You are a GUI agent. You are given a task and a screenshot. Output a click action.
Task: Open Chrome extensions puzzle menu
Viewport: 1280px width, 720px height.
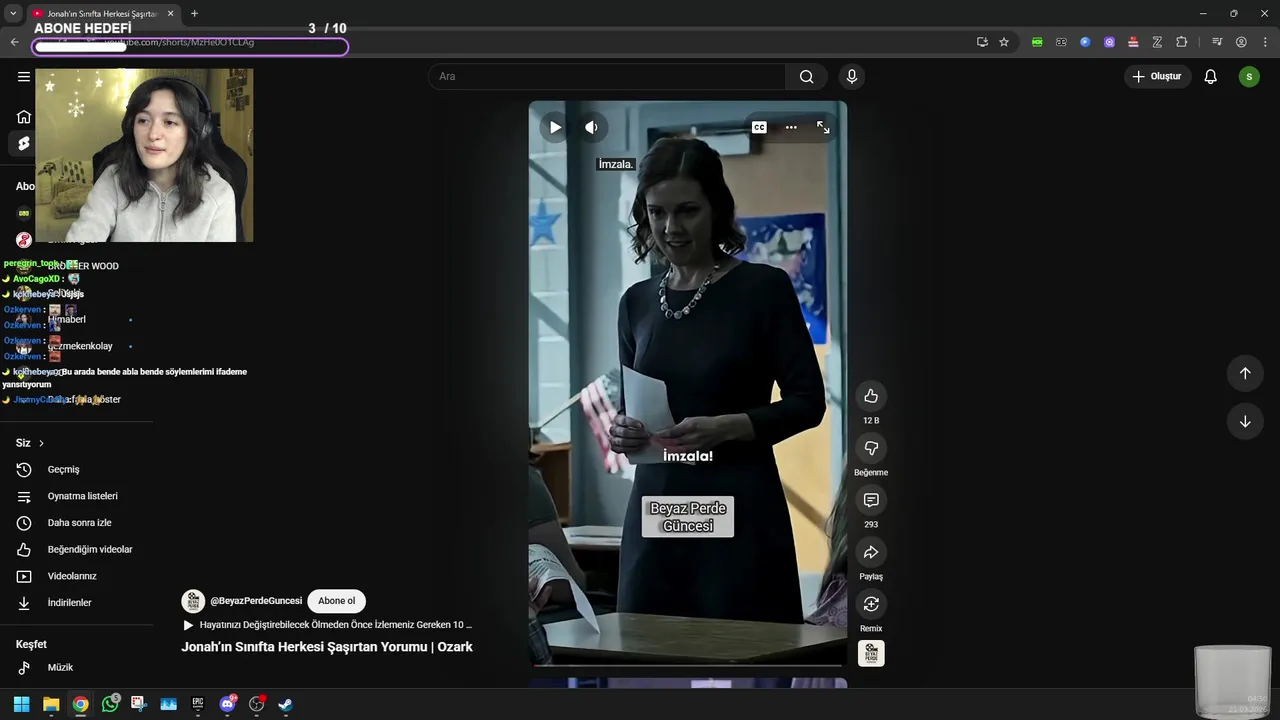click(1181, 42)
